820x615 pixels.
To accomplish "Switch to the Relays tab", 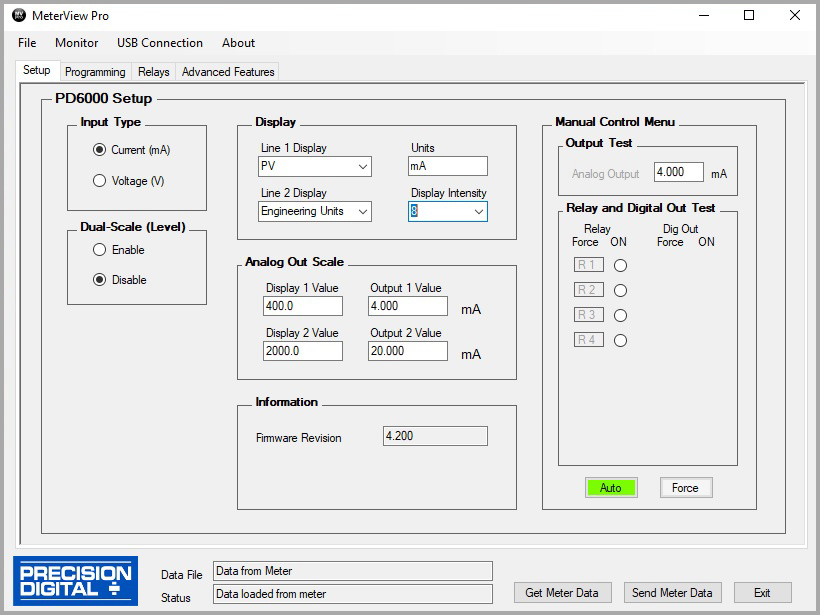I will click(x=154, y=72).
